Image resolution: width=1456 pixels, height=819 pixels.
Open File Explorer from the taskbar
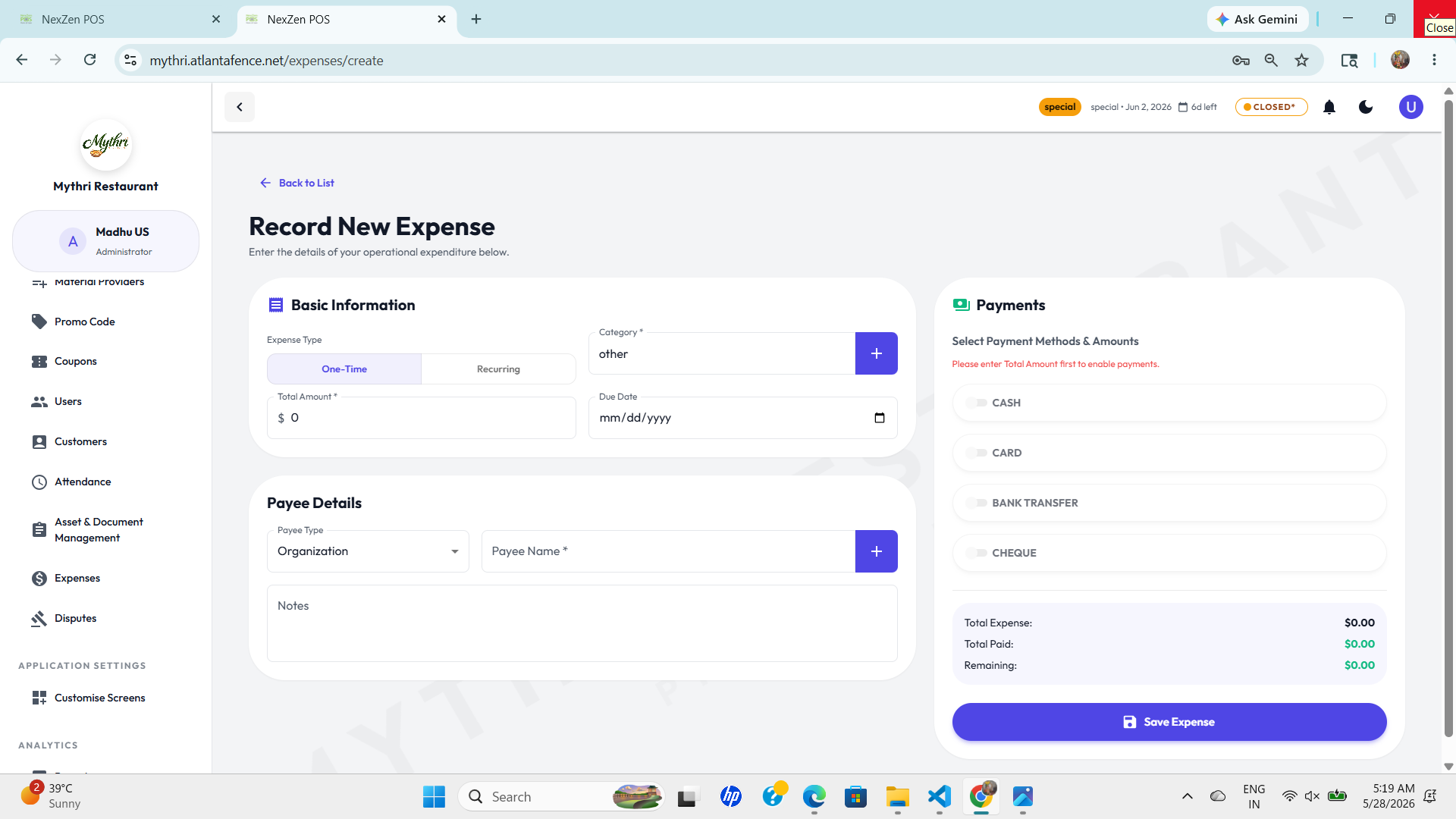pyautogui.click(x=897, y=796)
